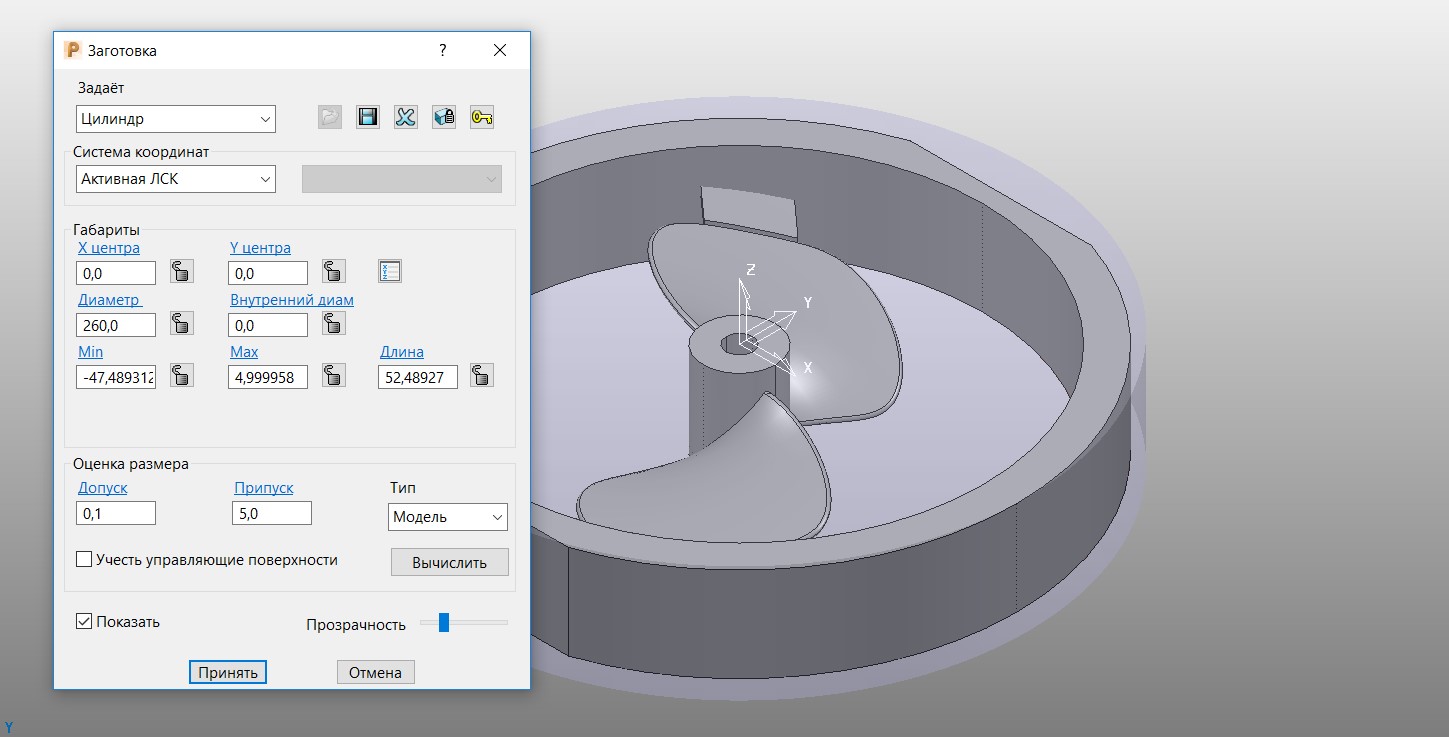Click the Длина field 52,48927

tap(418, 377)
